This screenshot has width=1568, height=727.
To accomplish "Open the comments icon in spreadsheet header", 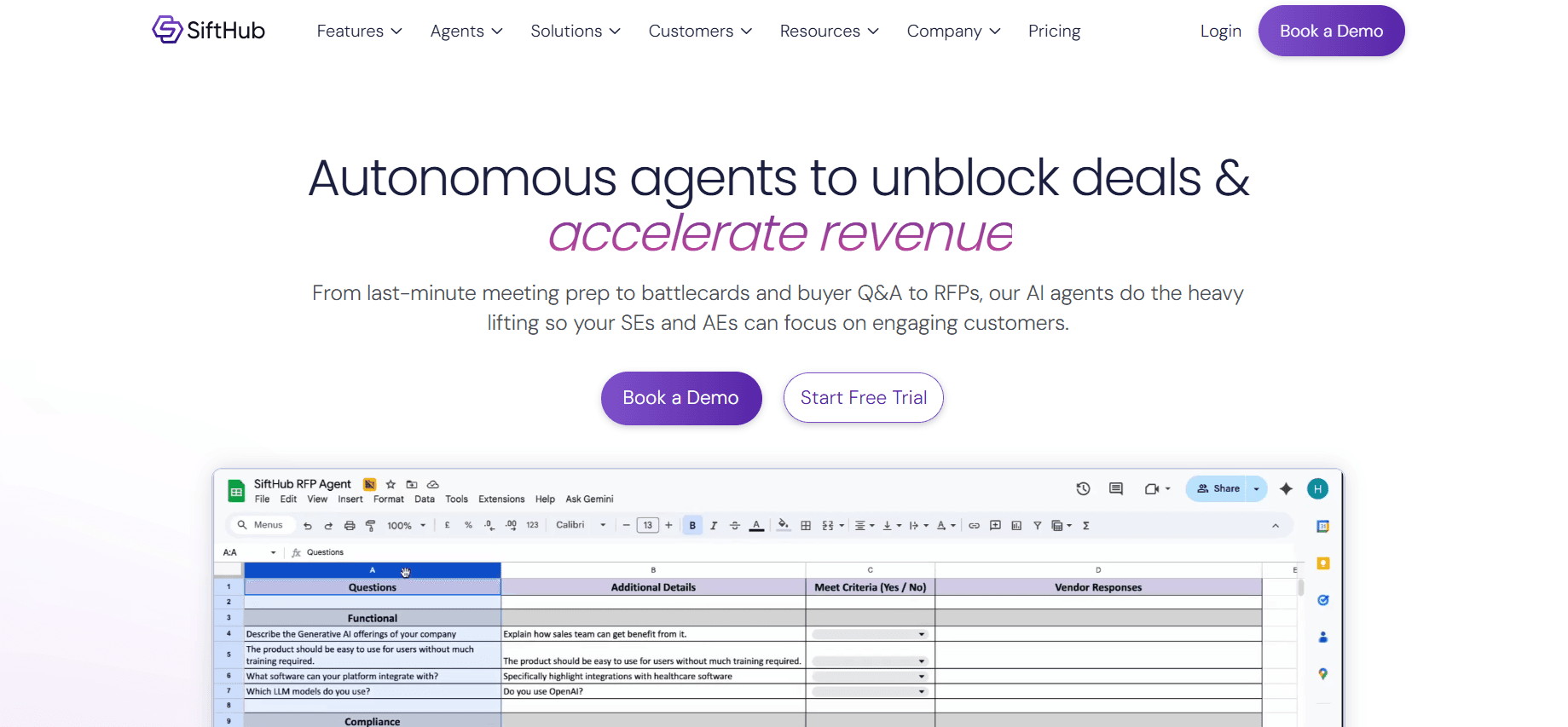I will pos(1115,488).
